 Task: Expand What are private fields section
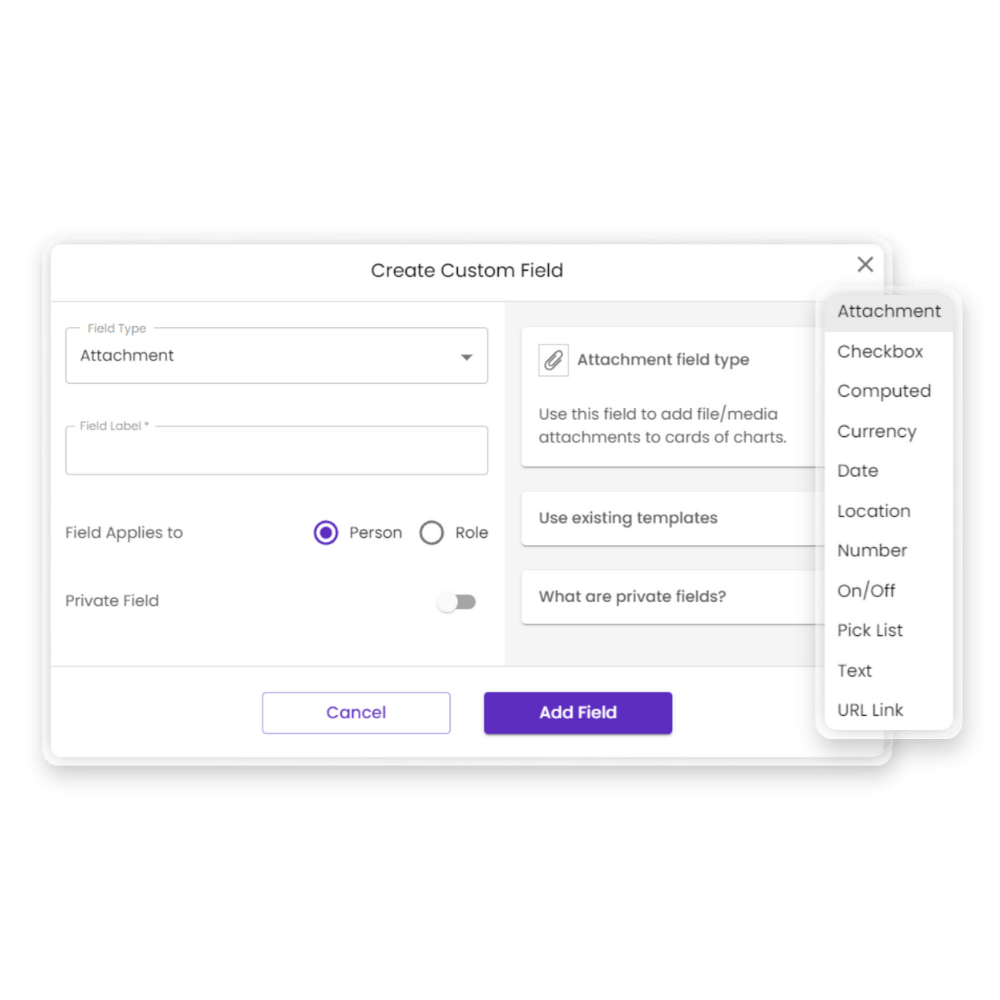point(673,597)
